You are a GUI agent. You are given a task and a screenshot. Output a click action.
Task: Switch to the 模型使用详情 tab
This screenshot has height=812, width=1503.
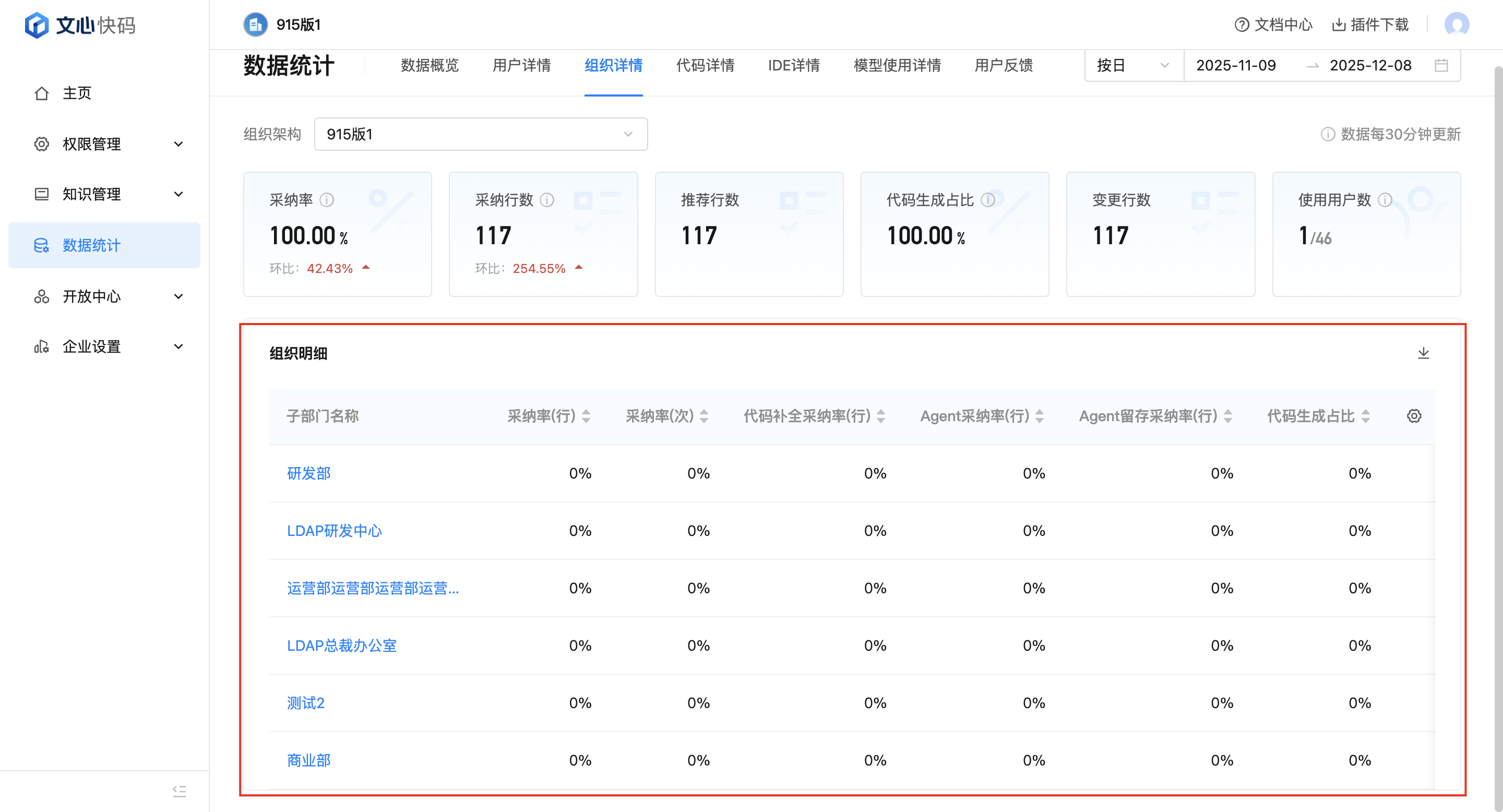tap(897, 65)
